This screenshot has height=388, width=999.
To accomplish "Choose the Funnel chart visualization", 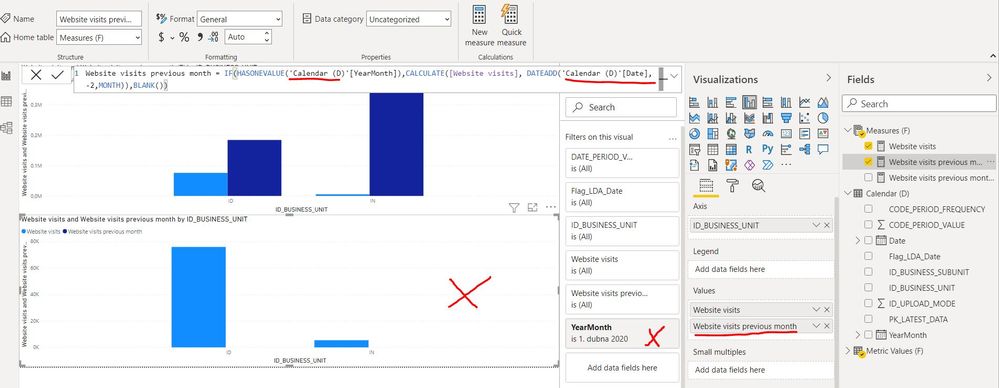I will 786,118.
